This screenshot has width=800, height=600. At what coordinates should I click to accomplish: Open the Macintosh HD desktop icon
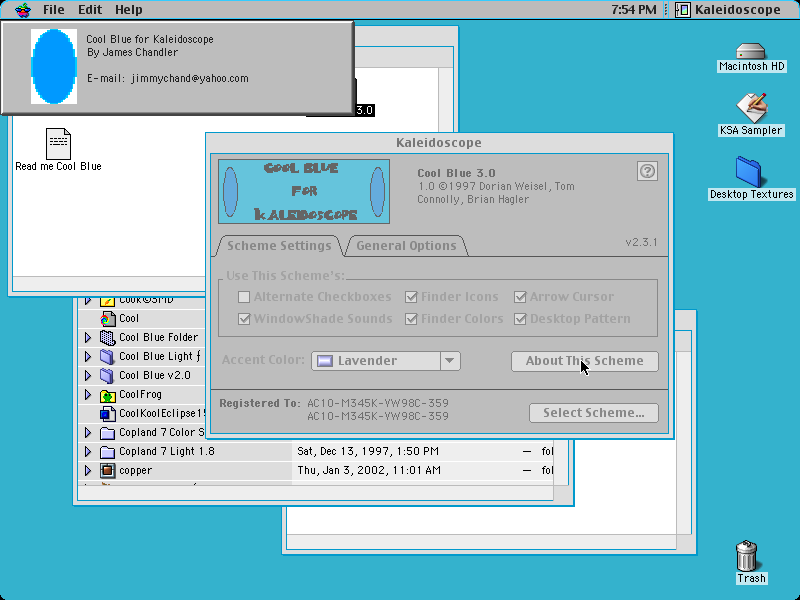pos(751,51)
